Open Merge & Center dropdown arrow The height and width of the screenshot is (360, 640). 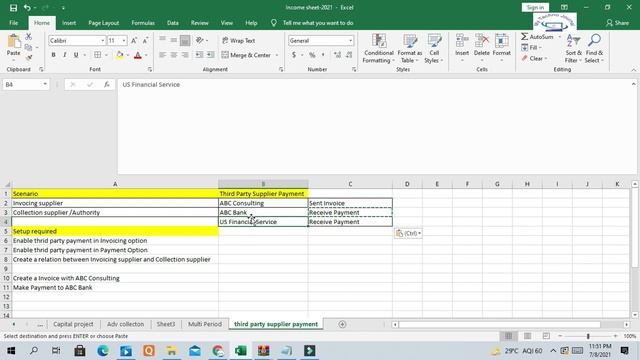(277, 55)
